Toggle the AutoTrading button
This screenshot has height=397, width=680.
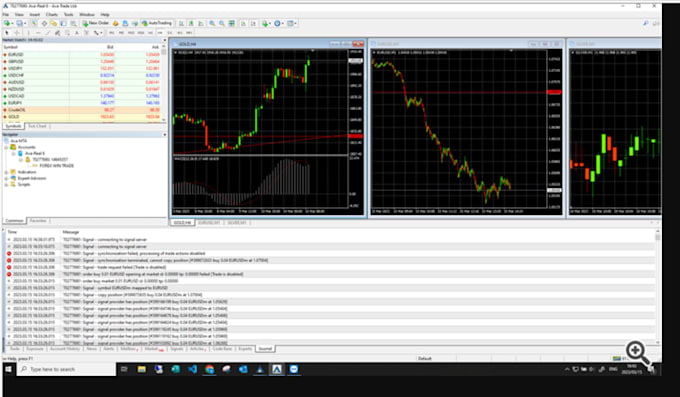pyautogui.click(x=157, y=23)
